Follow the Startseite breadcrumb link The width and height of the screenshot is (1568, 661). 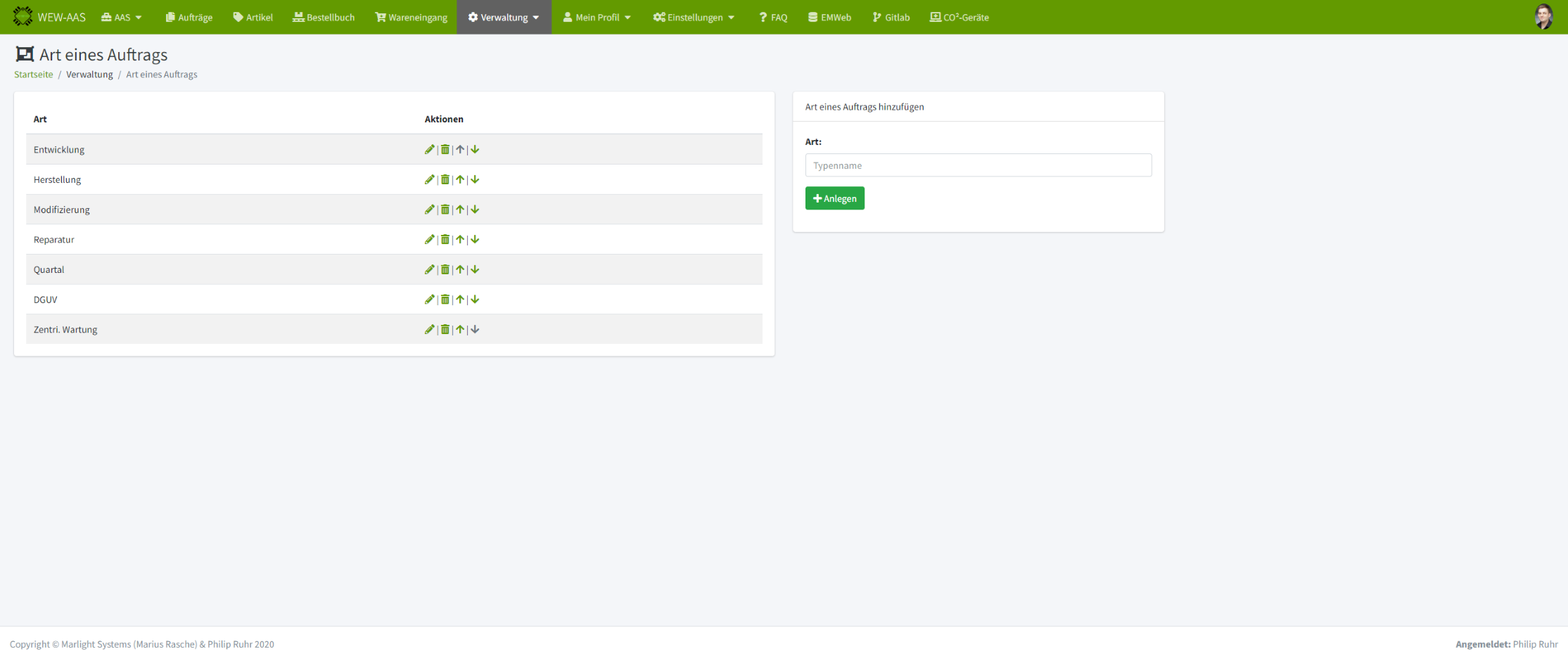pos(33,75)
